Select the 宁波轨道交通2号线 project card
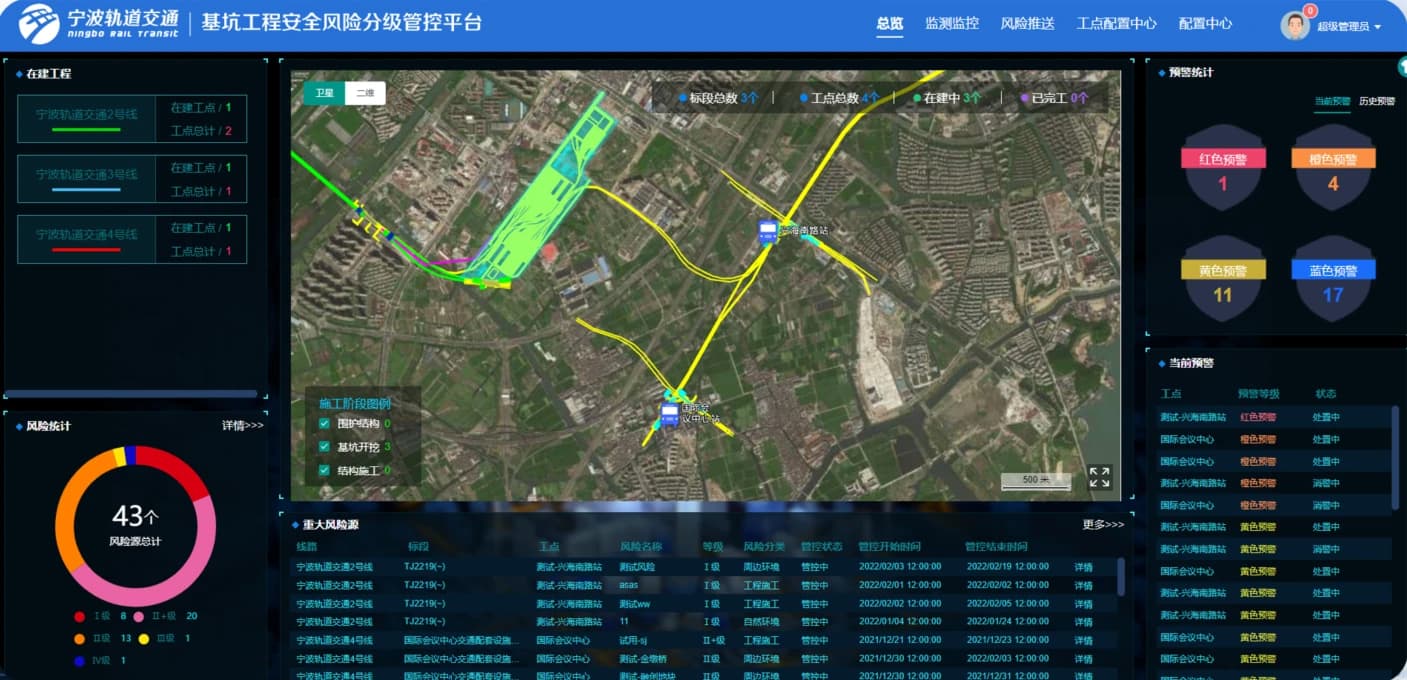 [x=132, y=119]
